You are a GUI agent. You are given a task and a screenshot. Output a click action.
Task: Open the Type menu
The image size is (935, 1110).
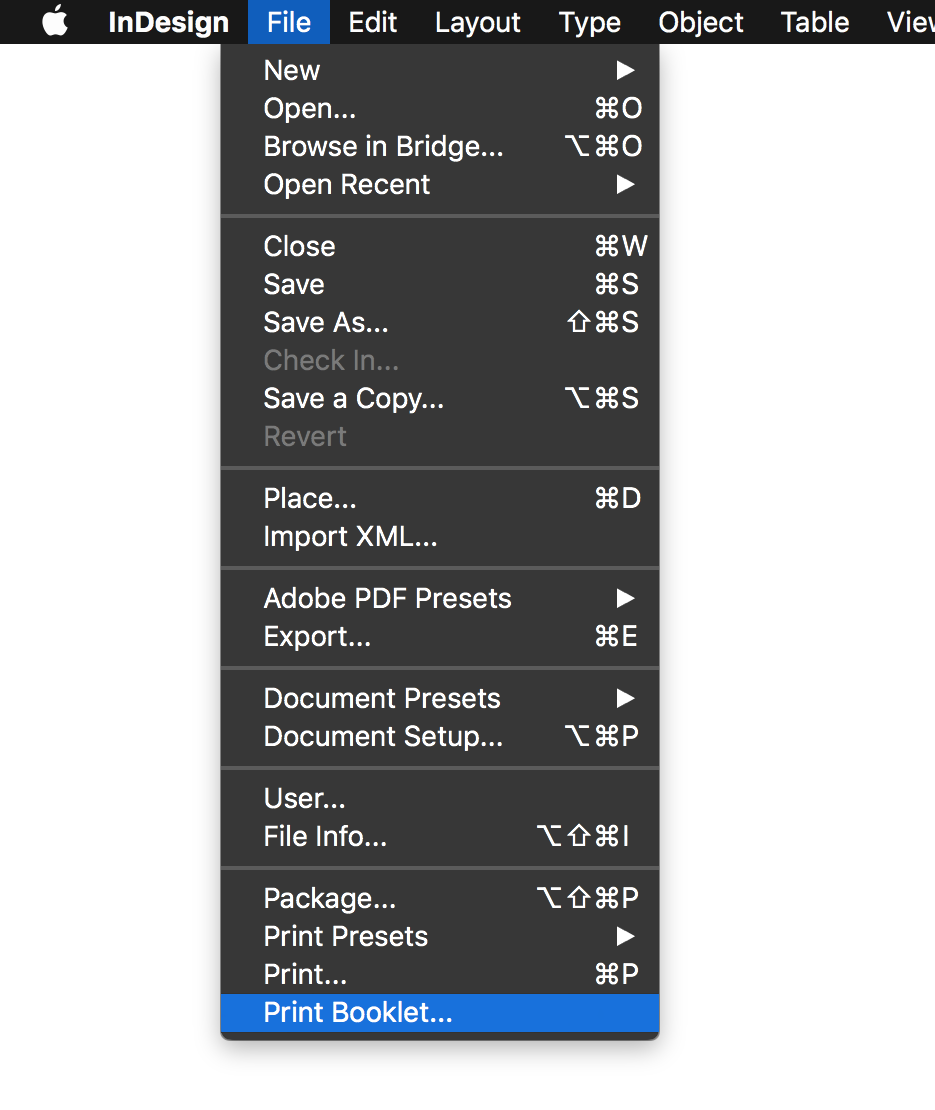point(590,22)
